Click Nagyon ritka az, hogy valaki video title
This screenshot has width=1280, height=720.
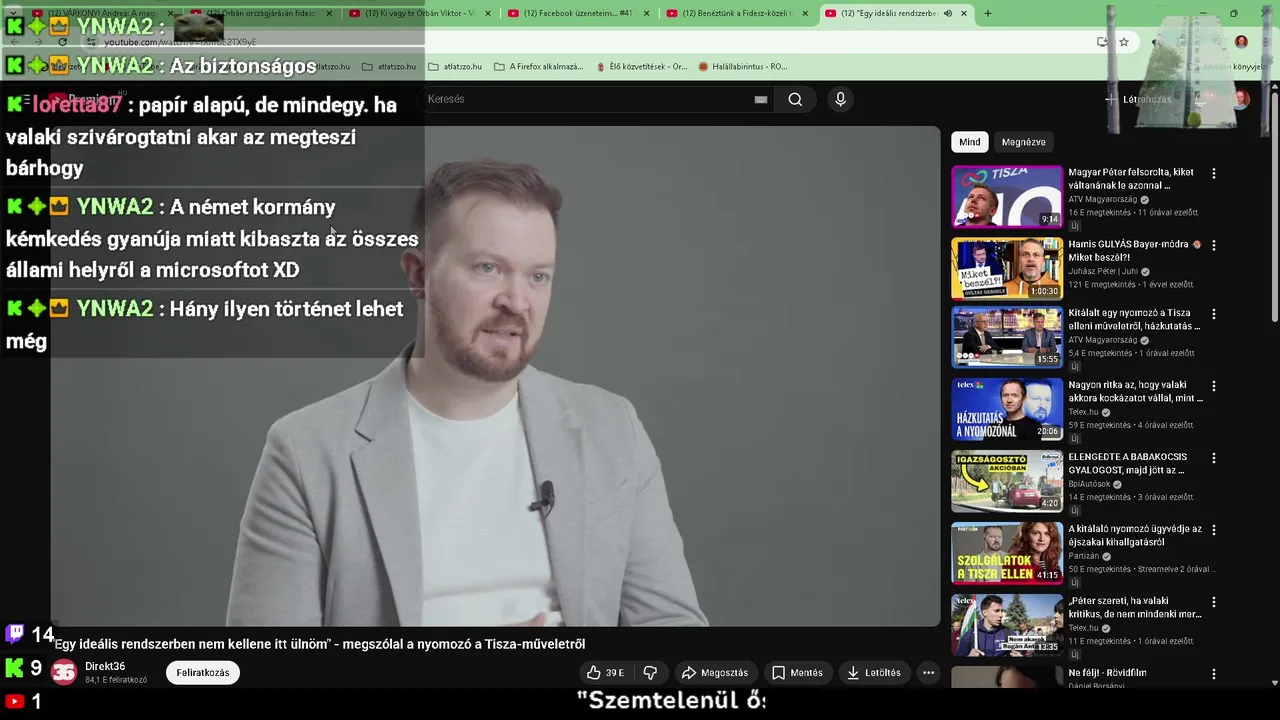[x=1135, y=391]
